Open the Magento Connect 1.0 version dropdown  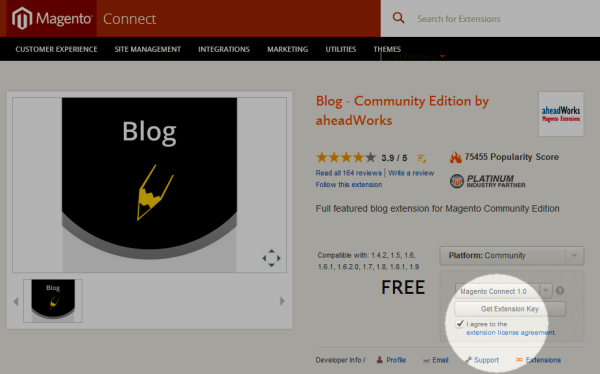click(503, 291)
